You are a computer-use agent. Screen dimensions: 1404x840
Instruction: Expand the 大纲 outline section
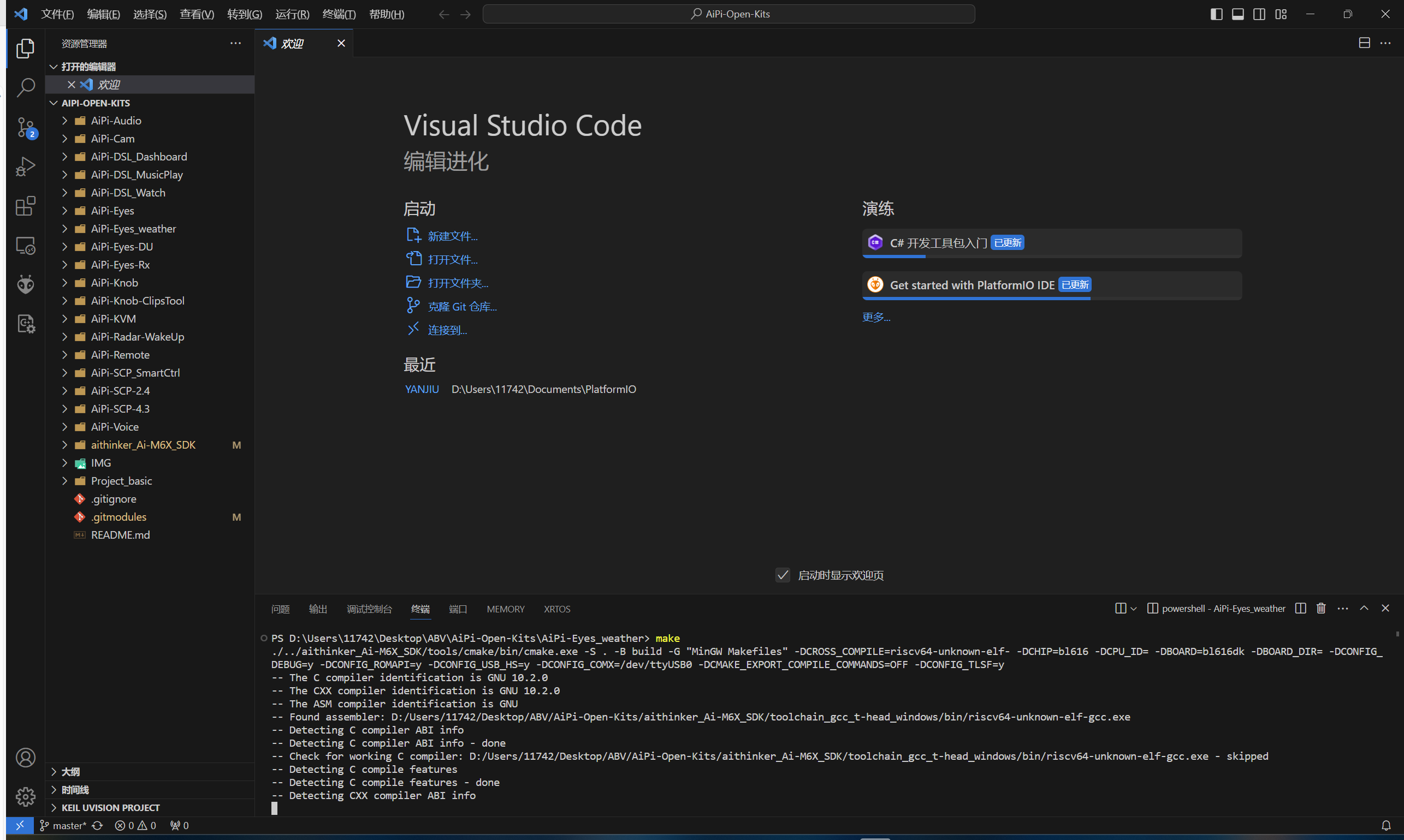(150, 772)
